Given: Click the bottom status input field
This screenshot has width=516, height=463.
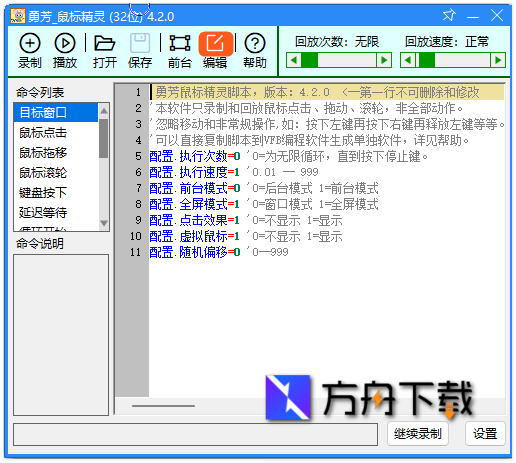Looking at the screenshot, I should [x=195, y=434].
